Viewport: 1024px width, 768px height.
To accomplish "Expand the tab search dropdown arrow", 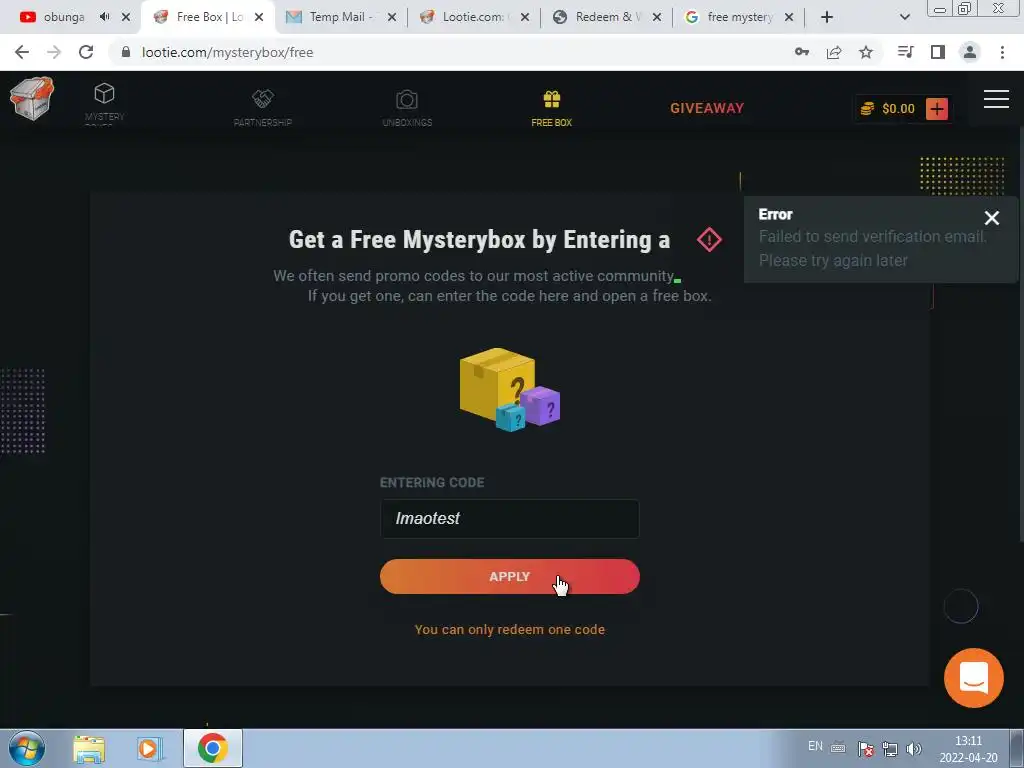I will [905, 17].
